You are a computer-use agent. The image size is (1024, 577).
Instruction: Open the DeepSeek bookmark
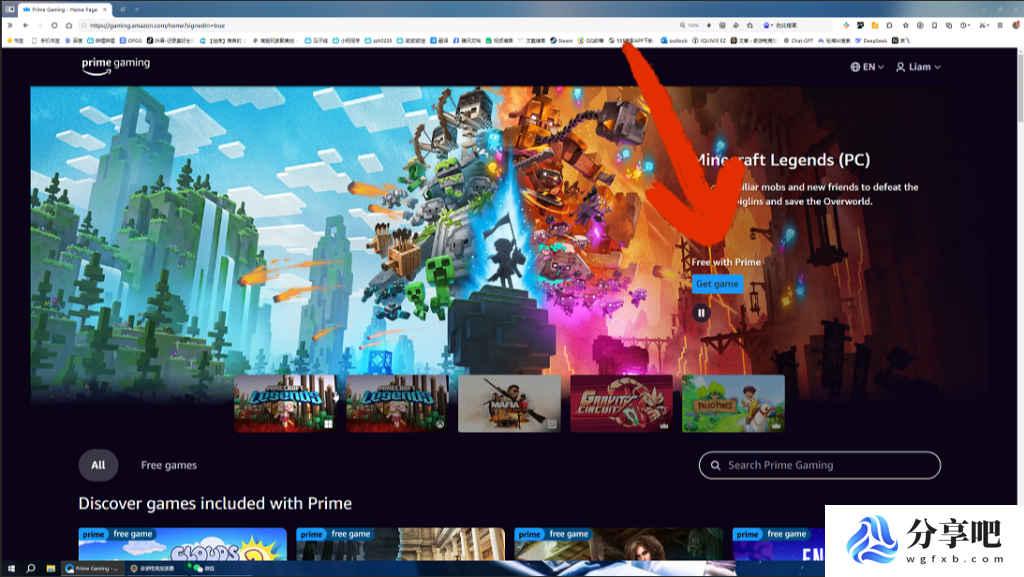click(x=871, y=40)
